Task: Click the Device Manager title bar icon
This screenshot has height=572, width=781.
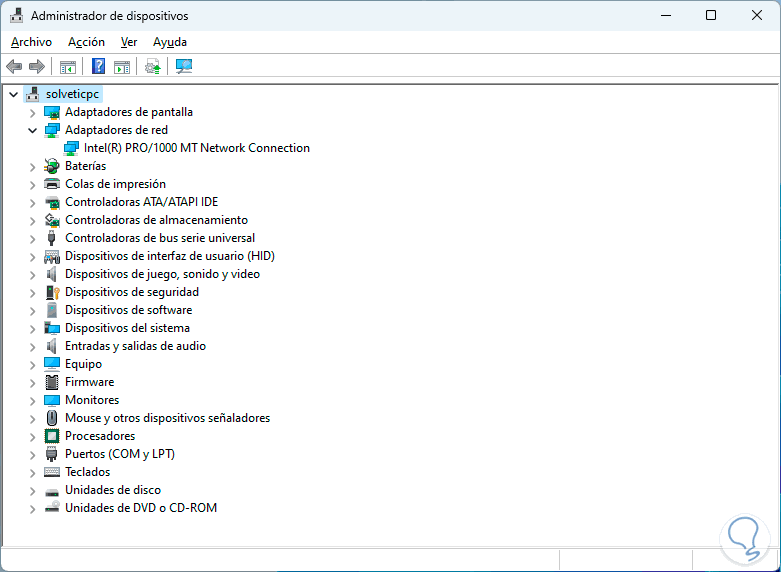Action: pos(16,15)
